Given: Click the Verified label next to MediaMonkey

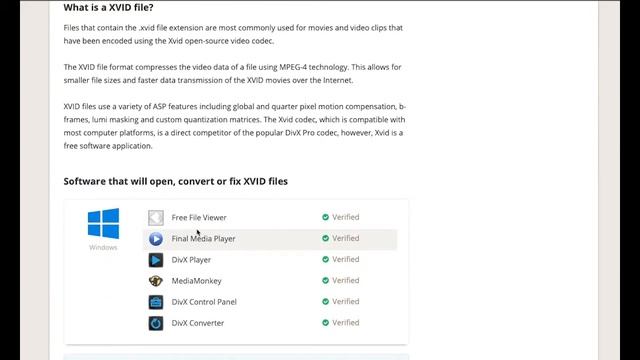Looking at the screenshot, I should point(346,280).
